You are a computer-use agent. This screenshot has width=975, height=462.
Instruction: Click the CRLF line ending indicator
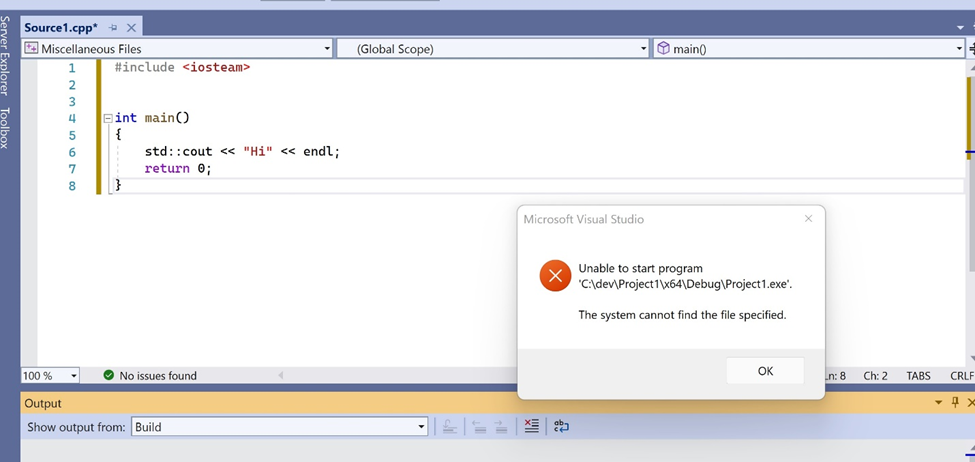pos(961,376)
